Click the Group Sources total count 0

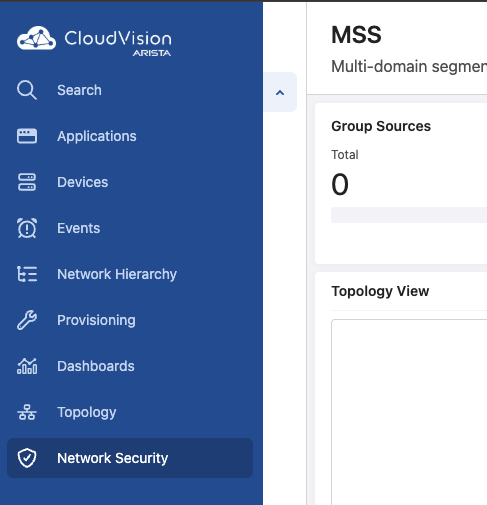click(340, 184)
